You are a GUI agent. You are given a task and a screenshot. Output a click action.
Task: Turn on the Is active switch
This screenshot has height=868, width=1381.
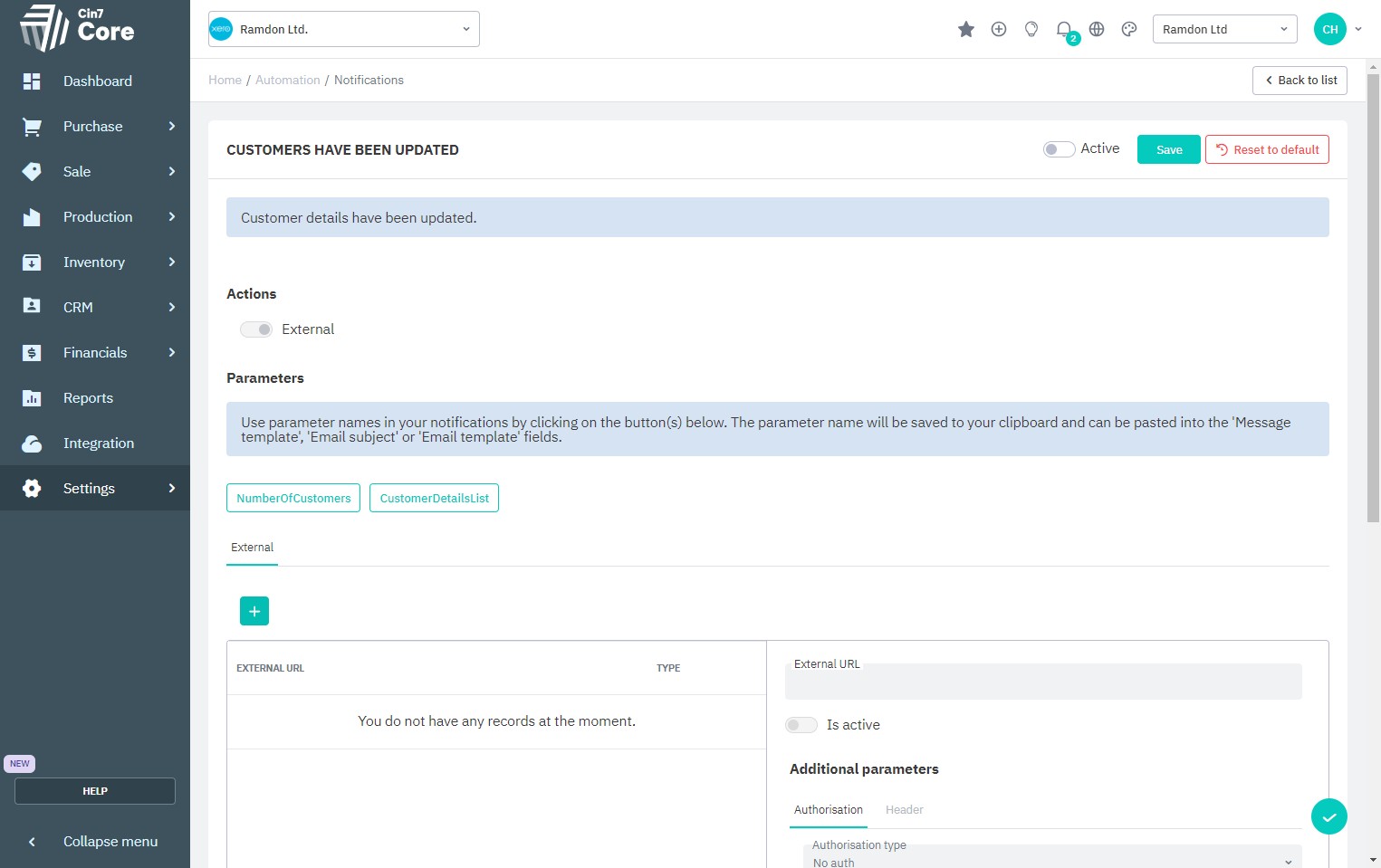tap(801, 725)
